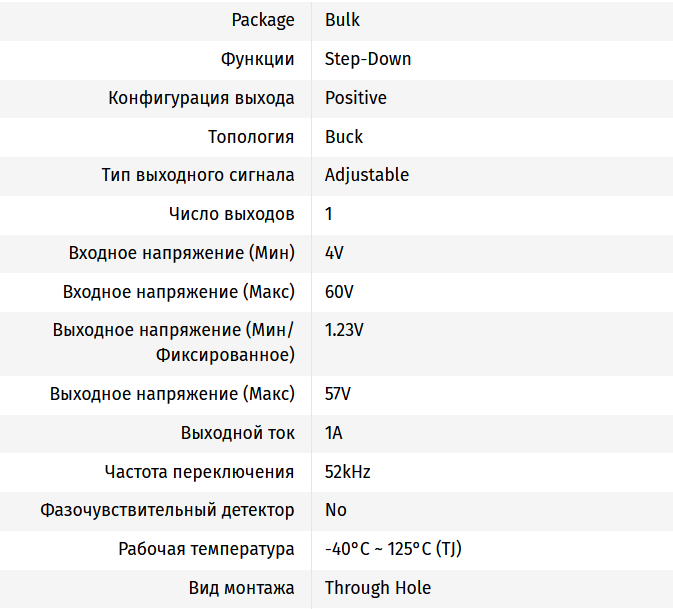Select the "Bulk" package value
This screenshot has height=609, width=673.
coord(342,20)
